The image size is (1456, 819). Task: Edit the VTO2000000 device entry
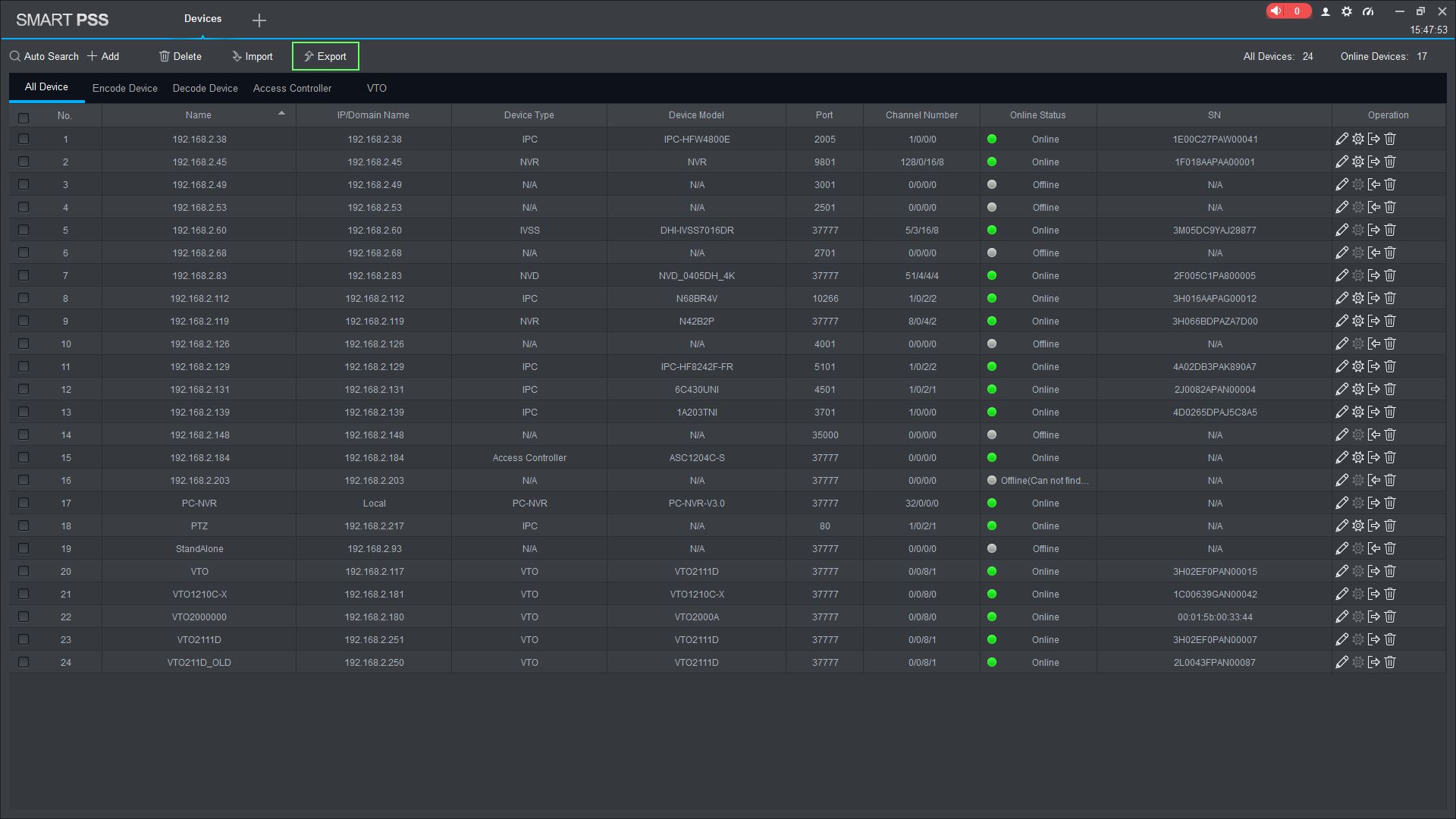coord(1341,617)
